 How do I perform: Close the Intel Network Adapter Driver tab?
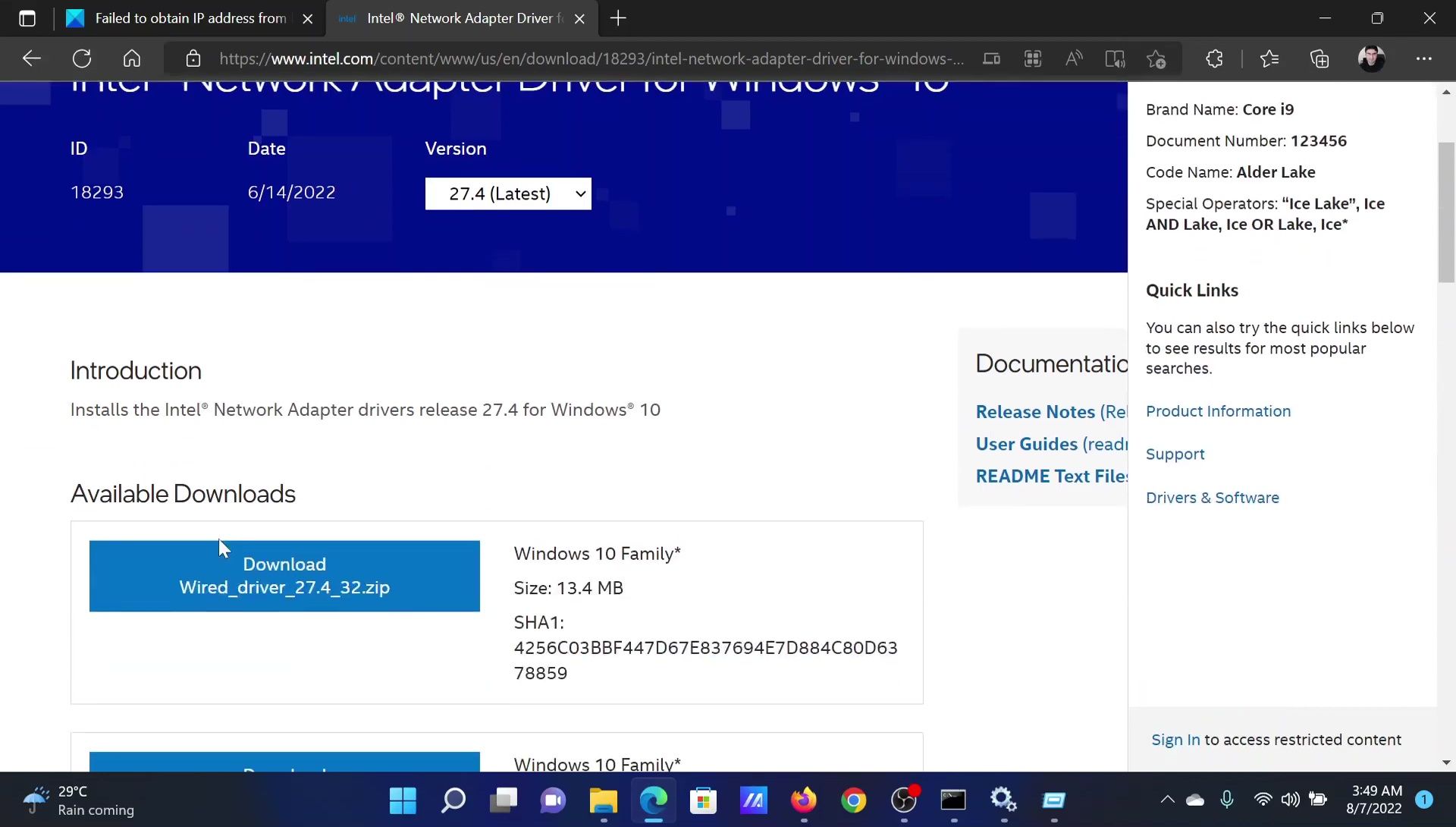pyautogui.click(x=579, y=19)
